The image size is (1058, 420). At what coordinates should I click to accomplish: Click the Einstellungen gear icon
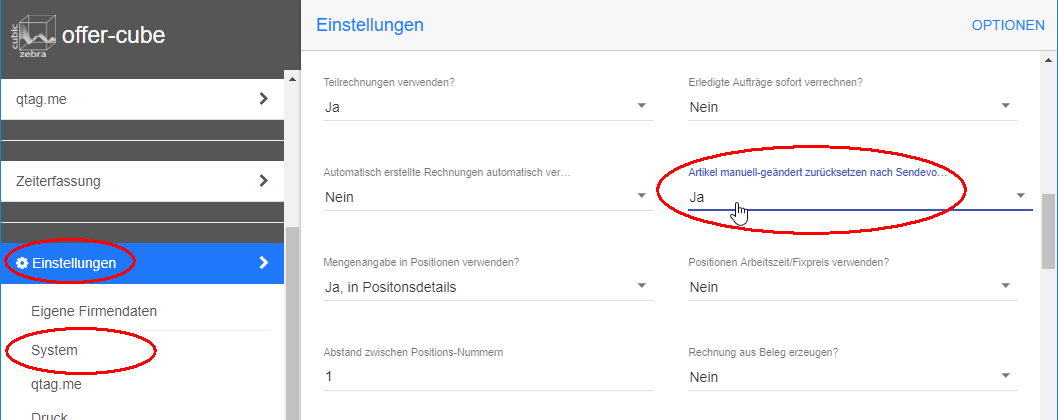point(22,263)
